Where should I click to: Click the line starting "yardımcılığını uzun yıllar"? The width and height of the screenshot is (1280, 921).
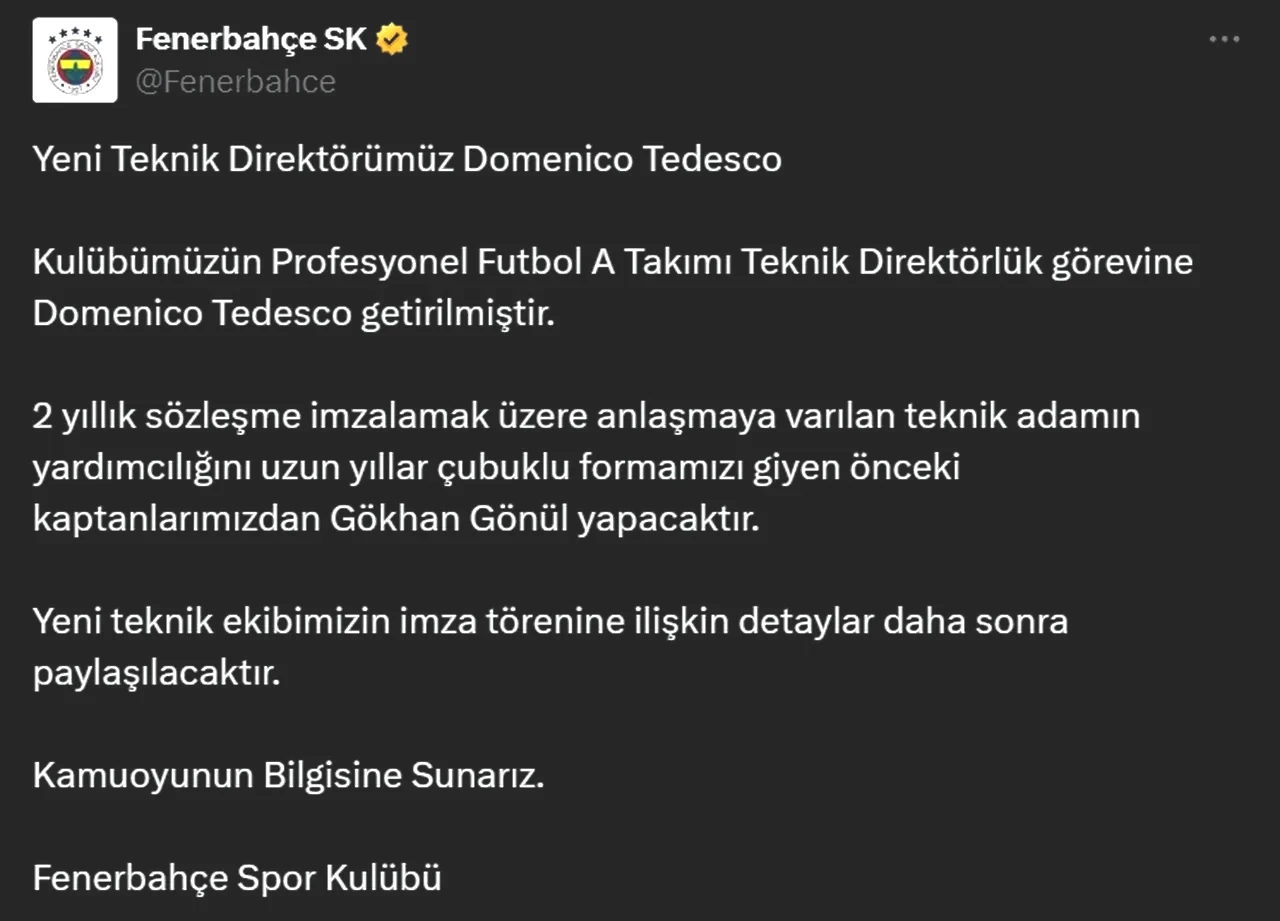pyautogui.click(x=496, y=468)
